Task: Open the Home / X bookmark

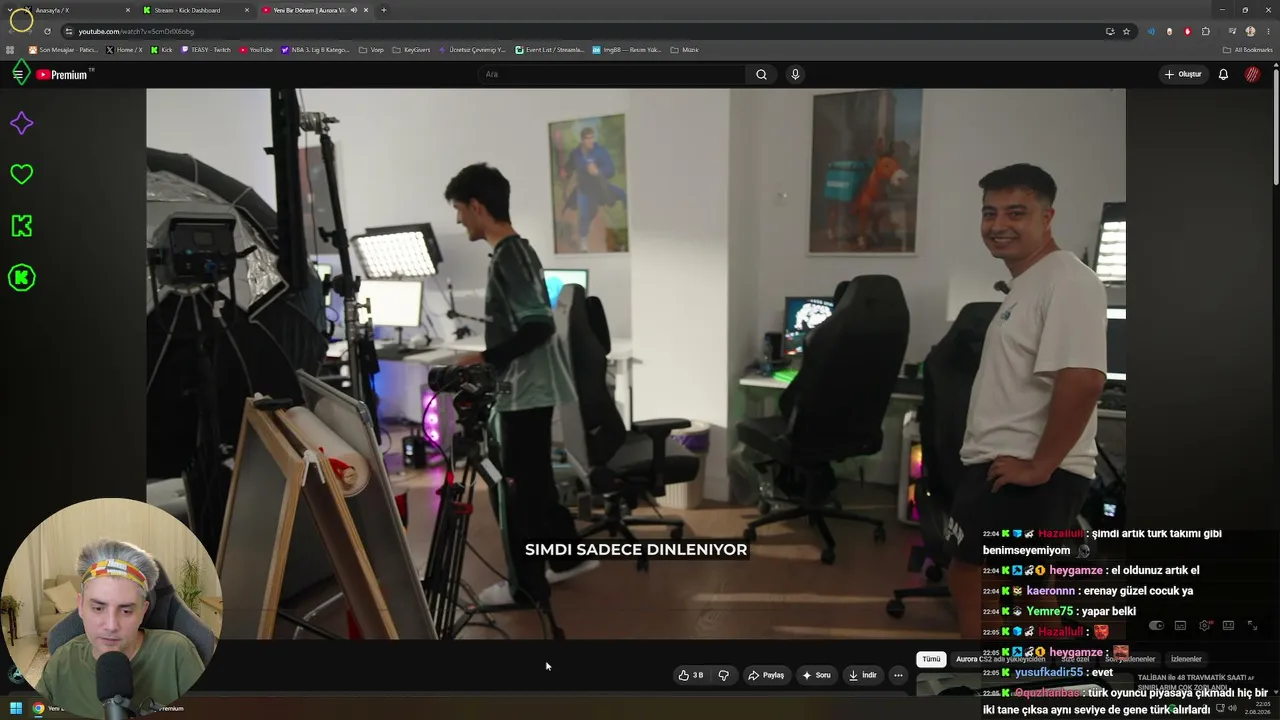Action: (x=124, y=50)
